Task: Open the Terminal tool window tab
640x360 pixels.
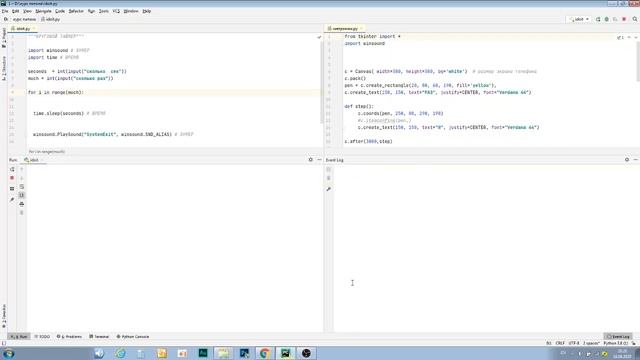Action: tap(99, 337)
